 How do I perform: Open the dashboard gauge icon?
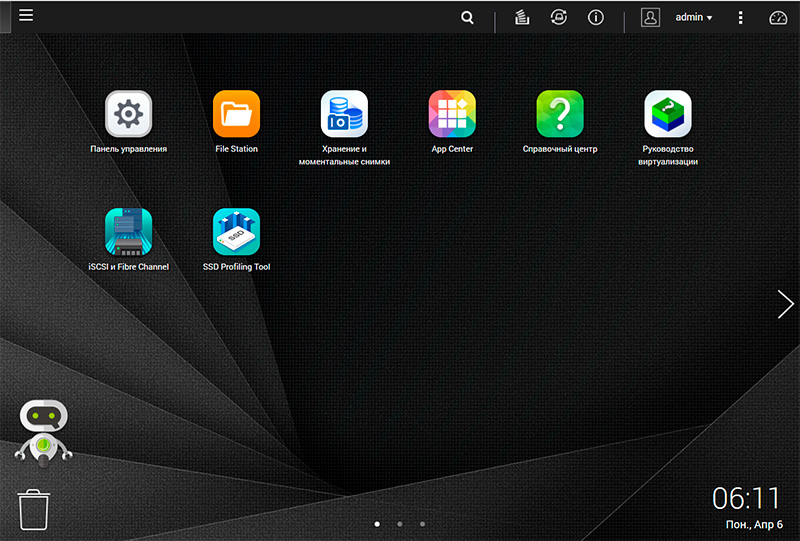778,18
